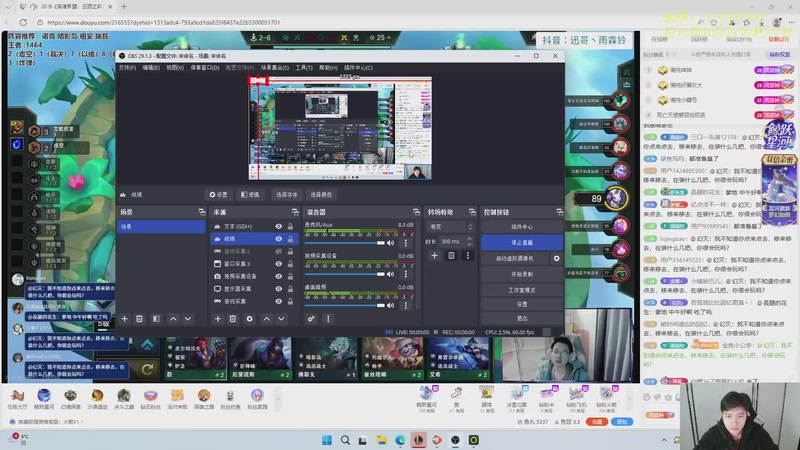Open the 渐变 transition type dropdown
Viewport: 800px width, 450px height.
click(x=451, y=227)
